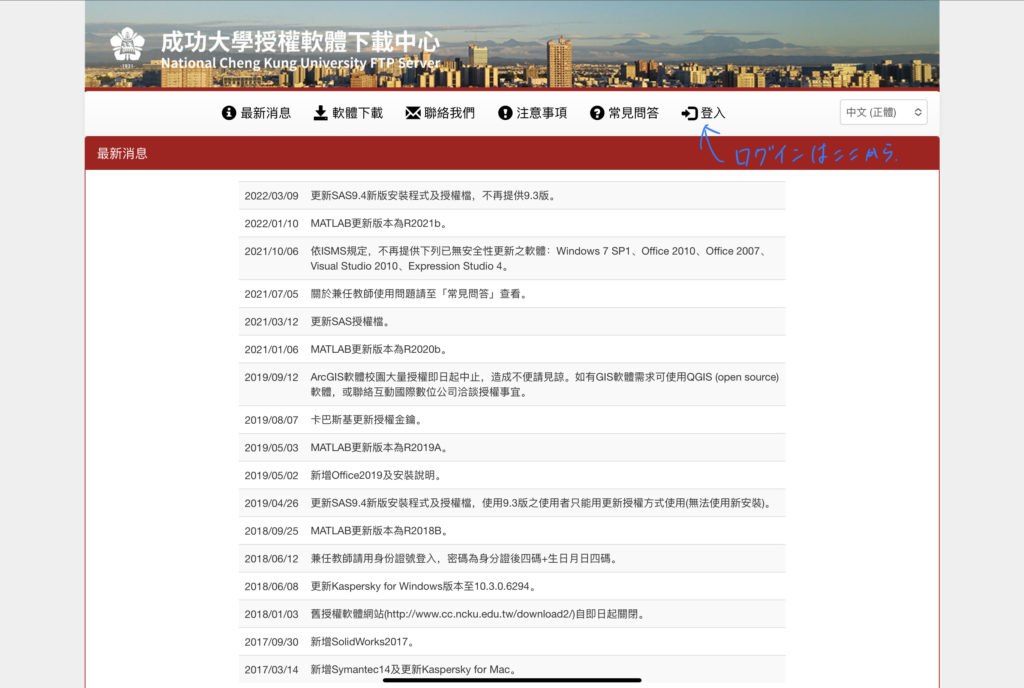Image resolution: width=1024 pixels, height=688 pixels.
Task: Click the login arrow icon next to 登入
Action: pos(688,113)
